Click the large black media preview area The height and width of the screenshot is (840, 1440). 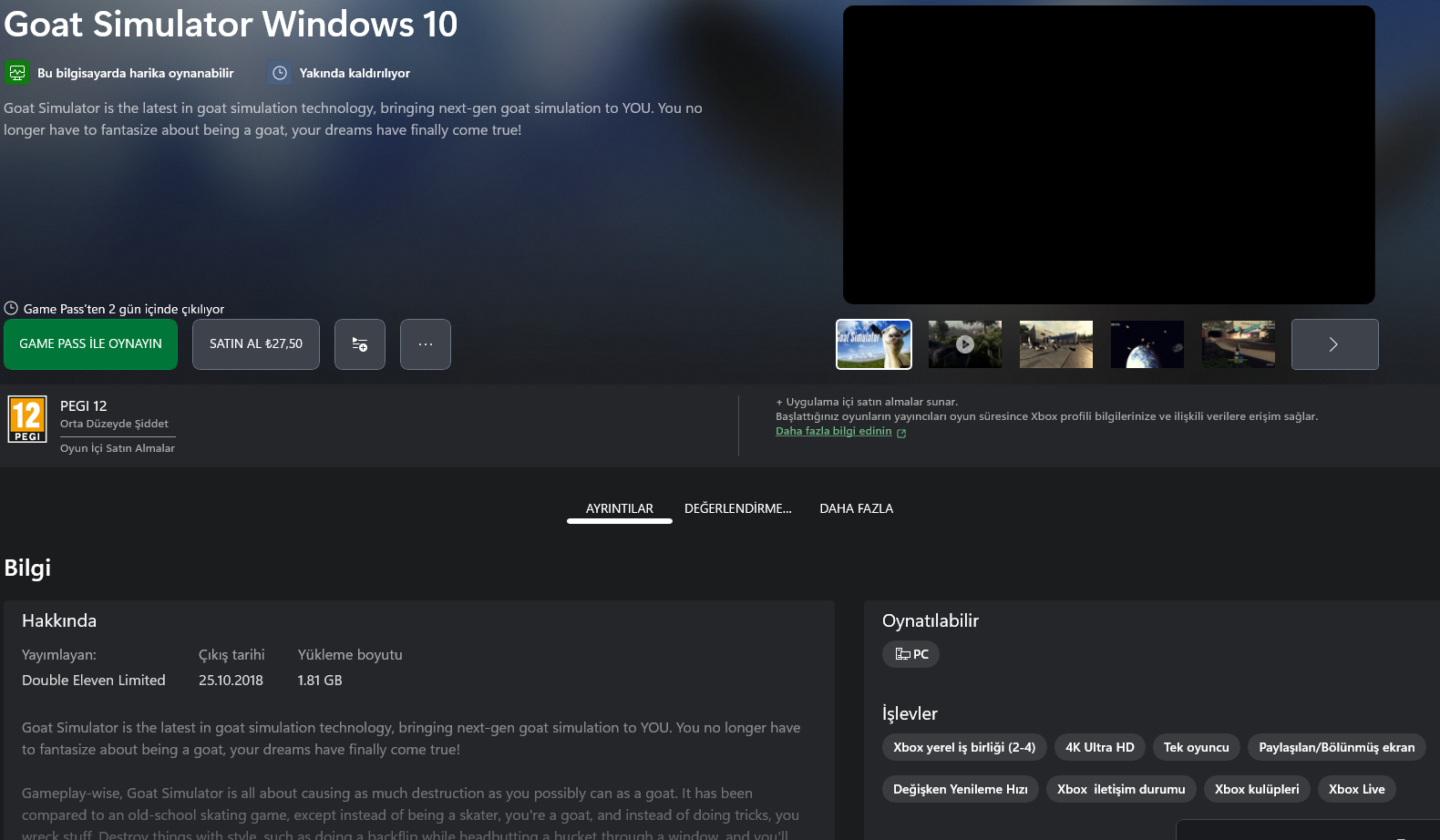pos(1109,155)
